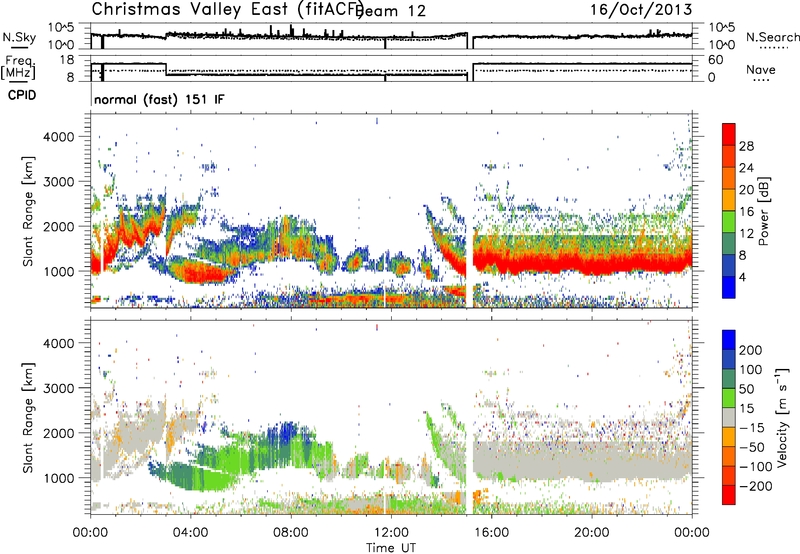Click the 'Time UT' x-axis label

tap(391, 547)
